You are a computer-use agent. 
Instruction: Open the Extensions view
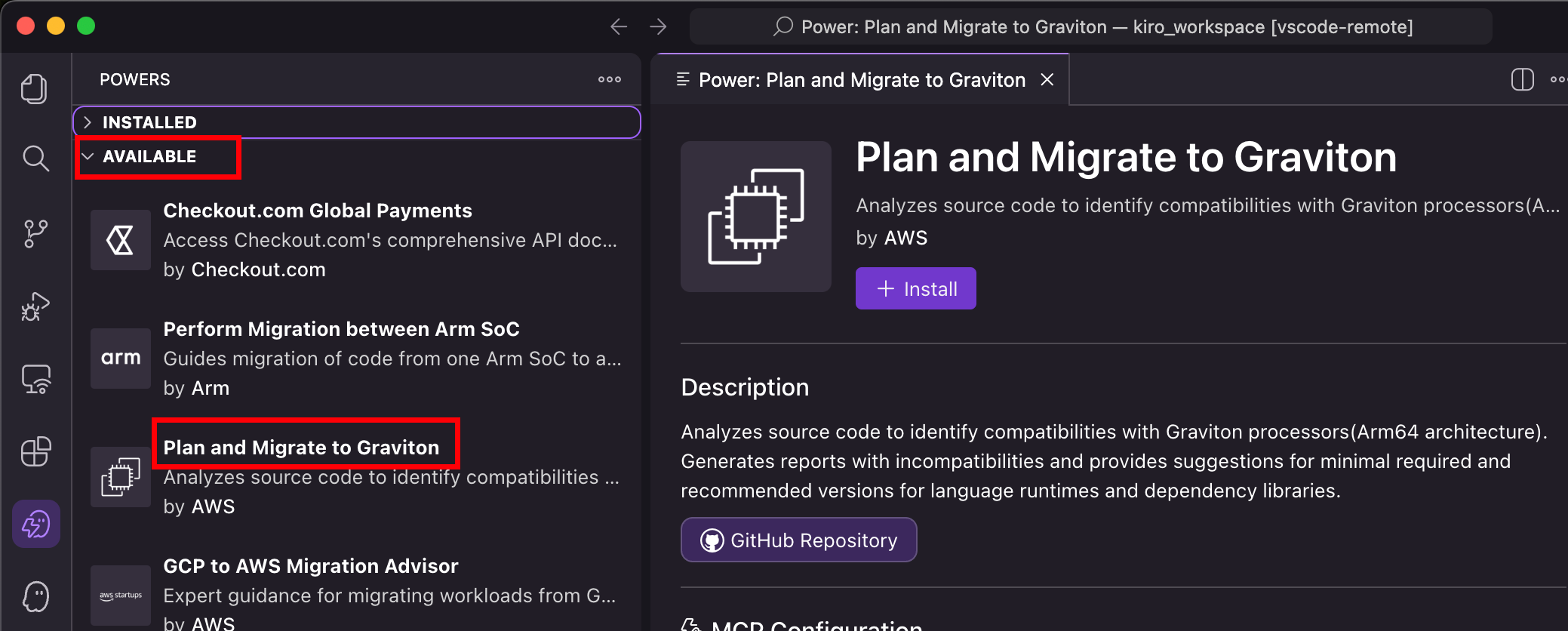click(x=36, y=452)
